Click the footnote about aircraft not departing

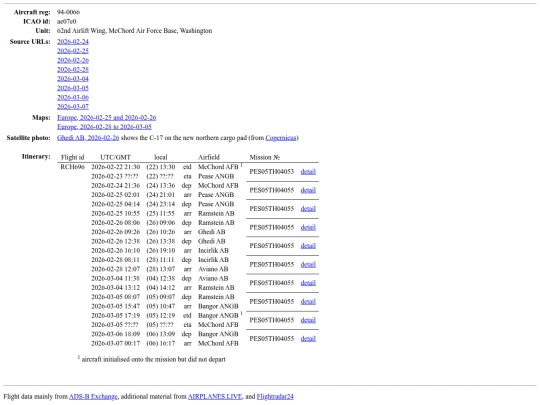pyautogui.click(x=152, y=359)
